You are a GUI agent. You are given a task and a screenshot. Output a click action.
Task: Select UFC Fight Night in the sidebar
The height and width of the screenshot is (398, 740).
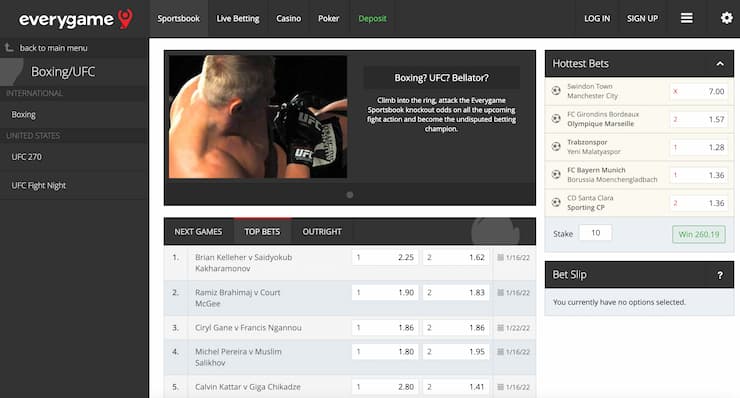point(74,186)
